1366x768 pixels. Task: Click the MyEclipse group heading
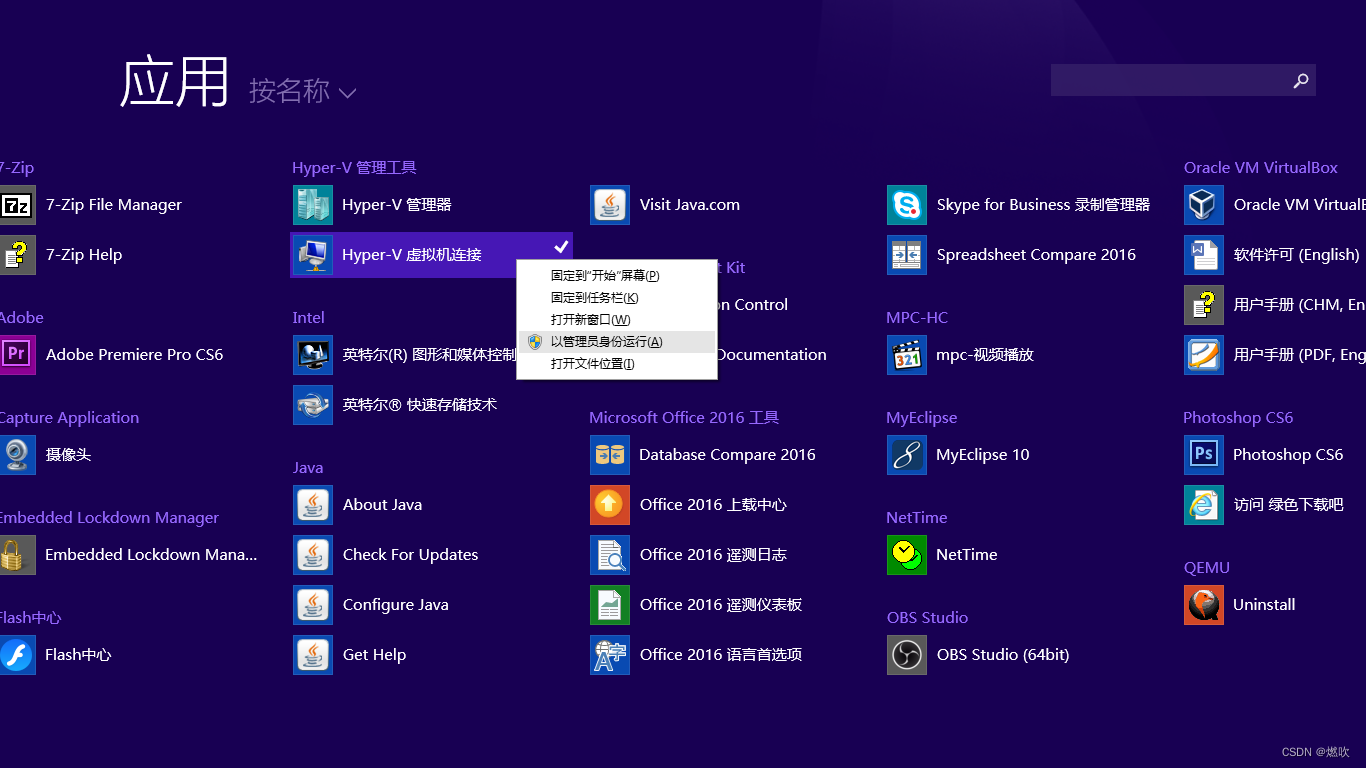(x=922, y=418)
